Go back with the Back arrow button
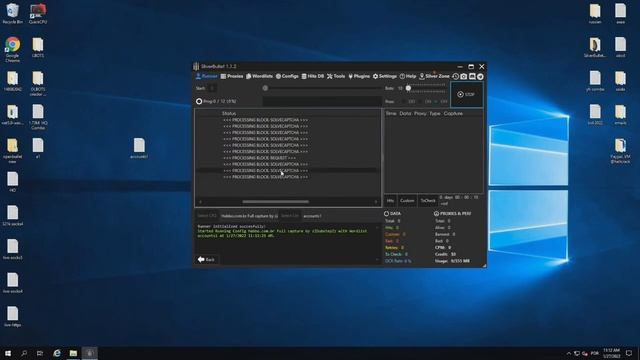Viewport: 640px width, 360px height. click(206, 260)
